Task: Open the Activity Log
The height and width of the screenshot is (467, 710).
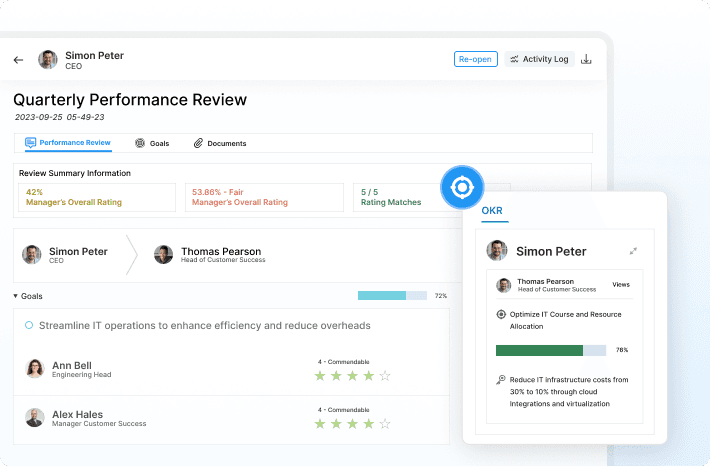Action: 539,59
